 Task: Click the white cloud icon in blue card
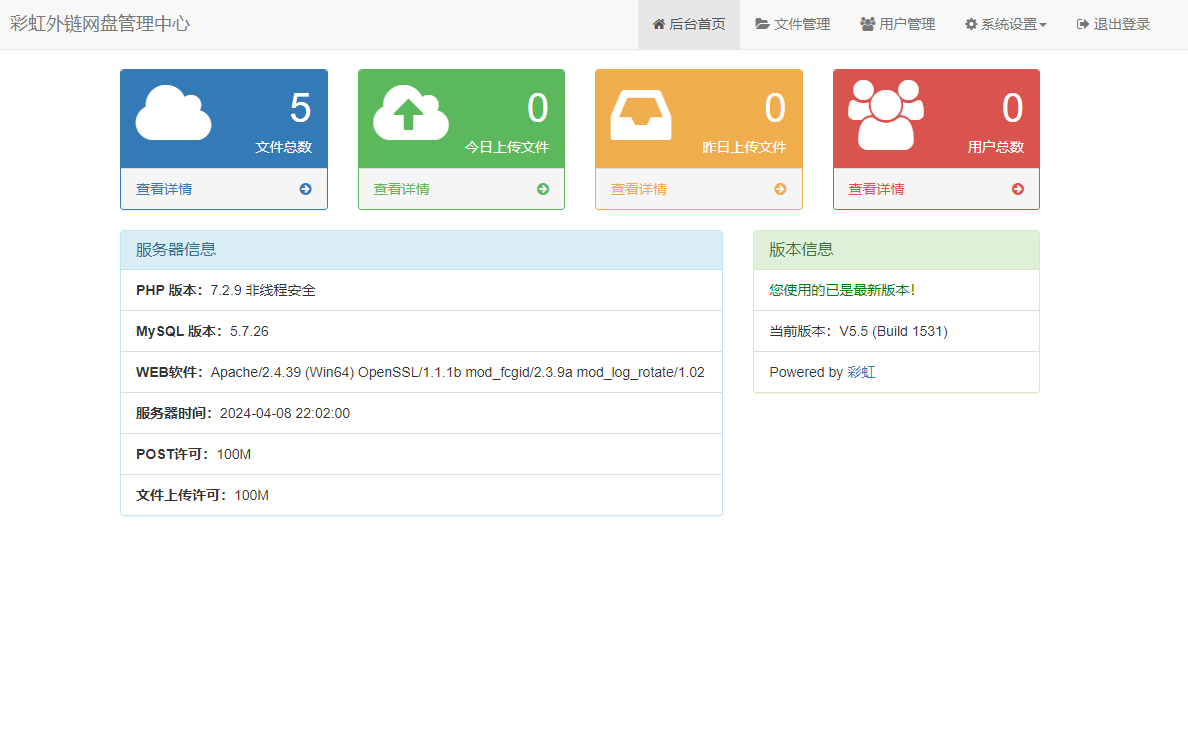tap(174, 112)
